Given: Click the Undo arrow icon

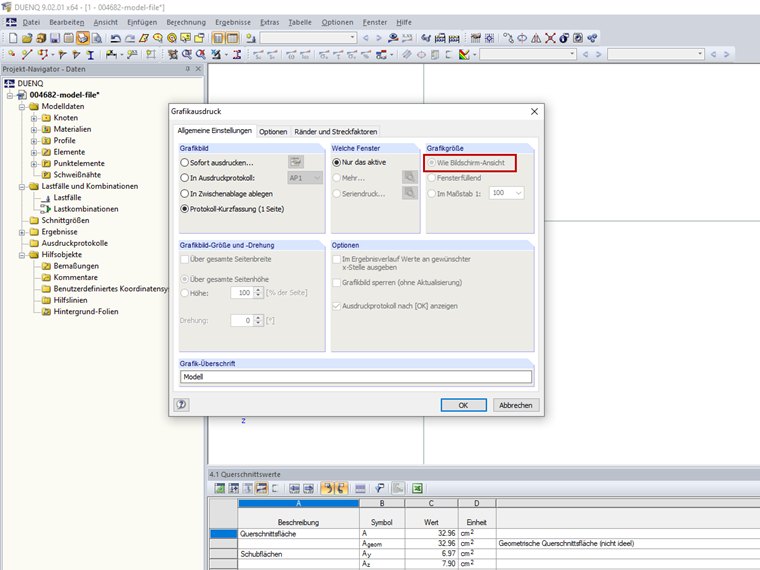Looking at the screenshot, I should pyautogui.click(x=115, y=38).
